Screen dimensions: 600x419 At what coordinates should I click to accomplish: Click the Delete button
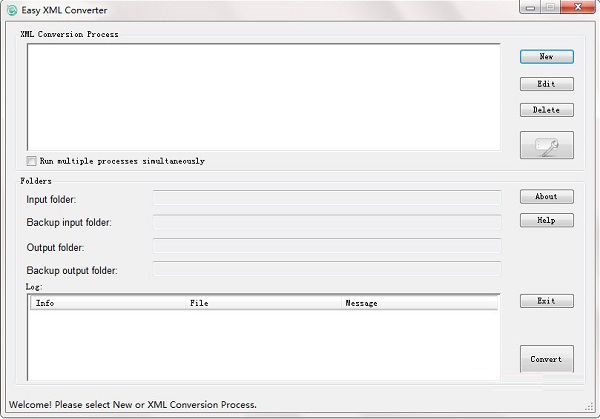pos(546,110)
